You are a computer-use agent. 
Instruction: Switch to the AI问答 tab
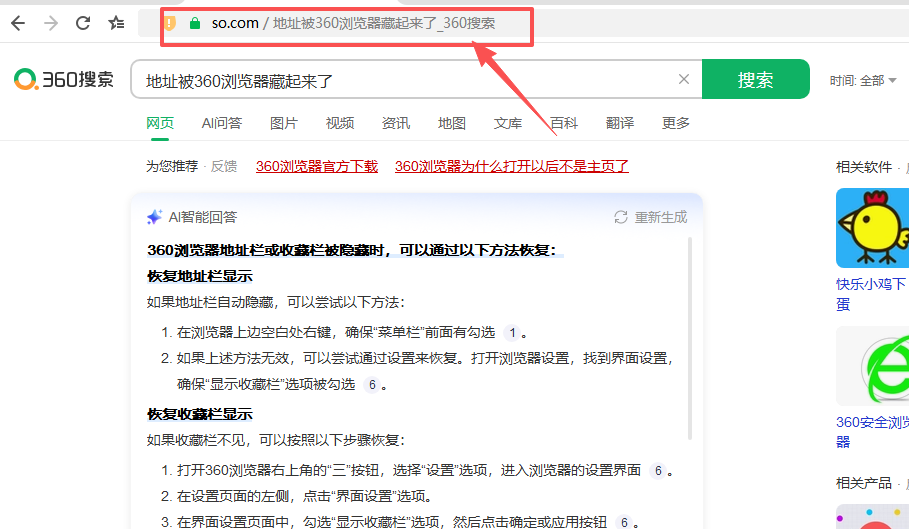click(x=222, y=123)
